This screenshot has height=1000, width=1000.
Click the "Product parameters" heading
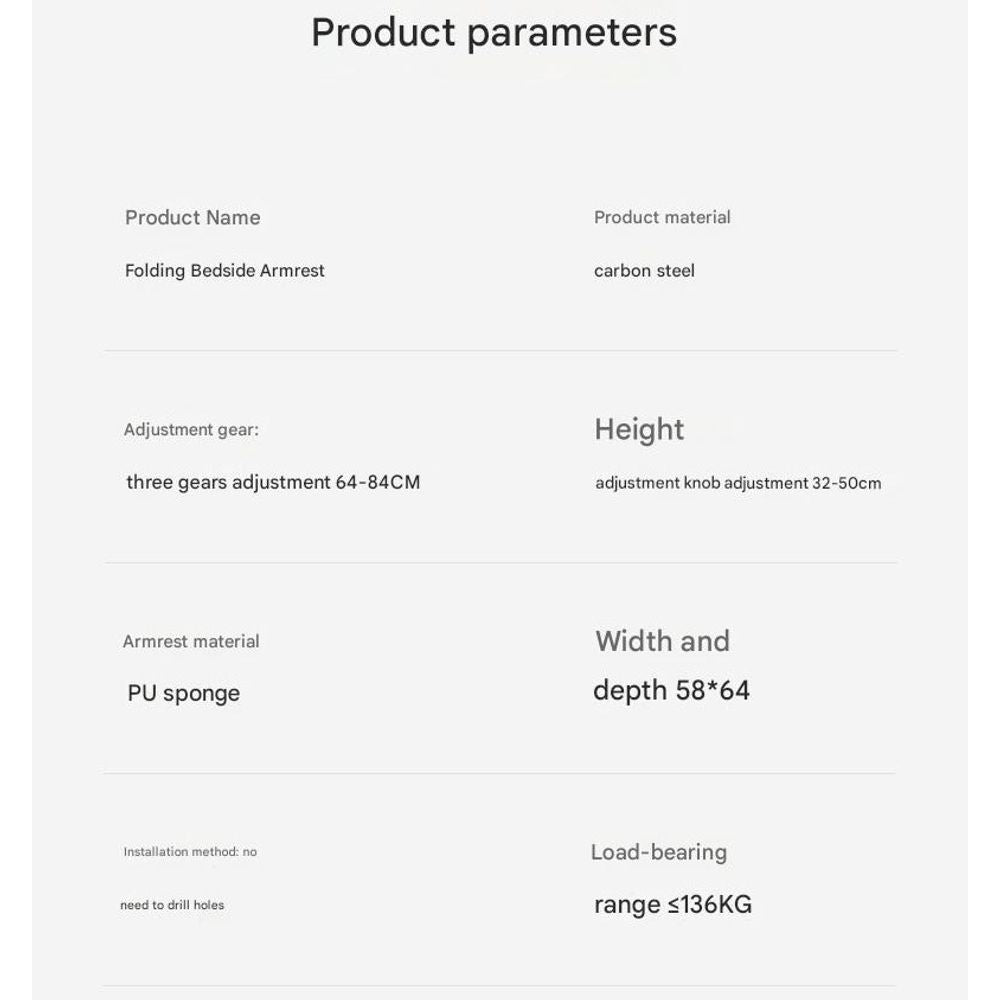[494, 32]
